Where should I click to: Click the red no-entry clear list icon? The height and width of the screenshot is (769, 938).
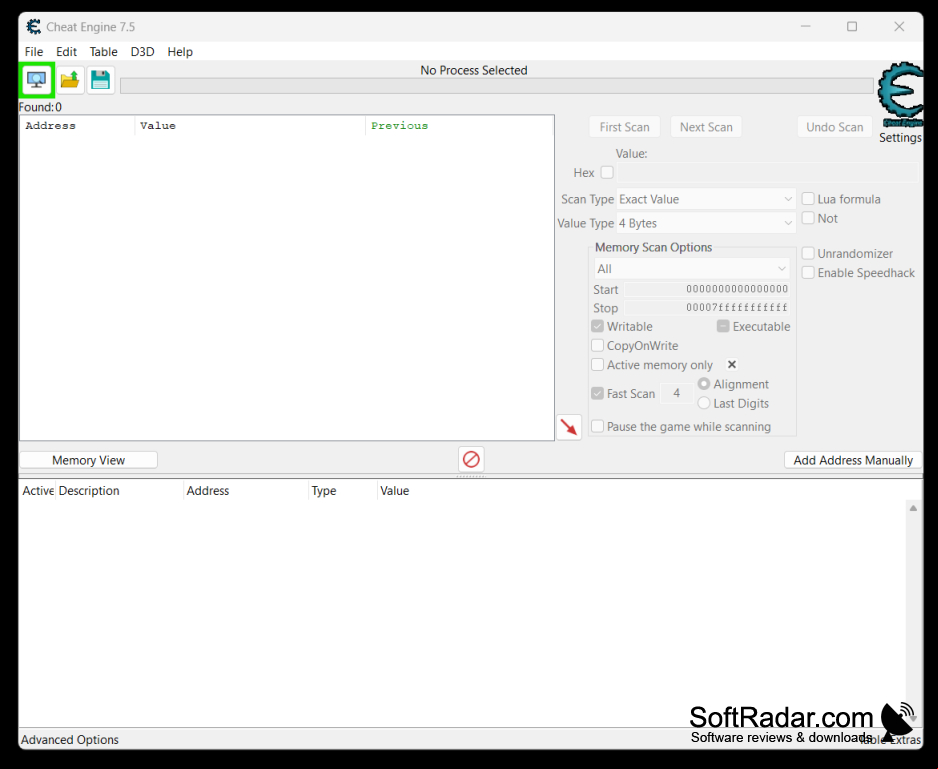point(471,460)
